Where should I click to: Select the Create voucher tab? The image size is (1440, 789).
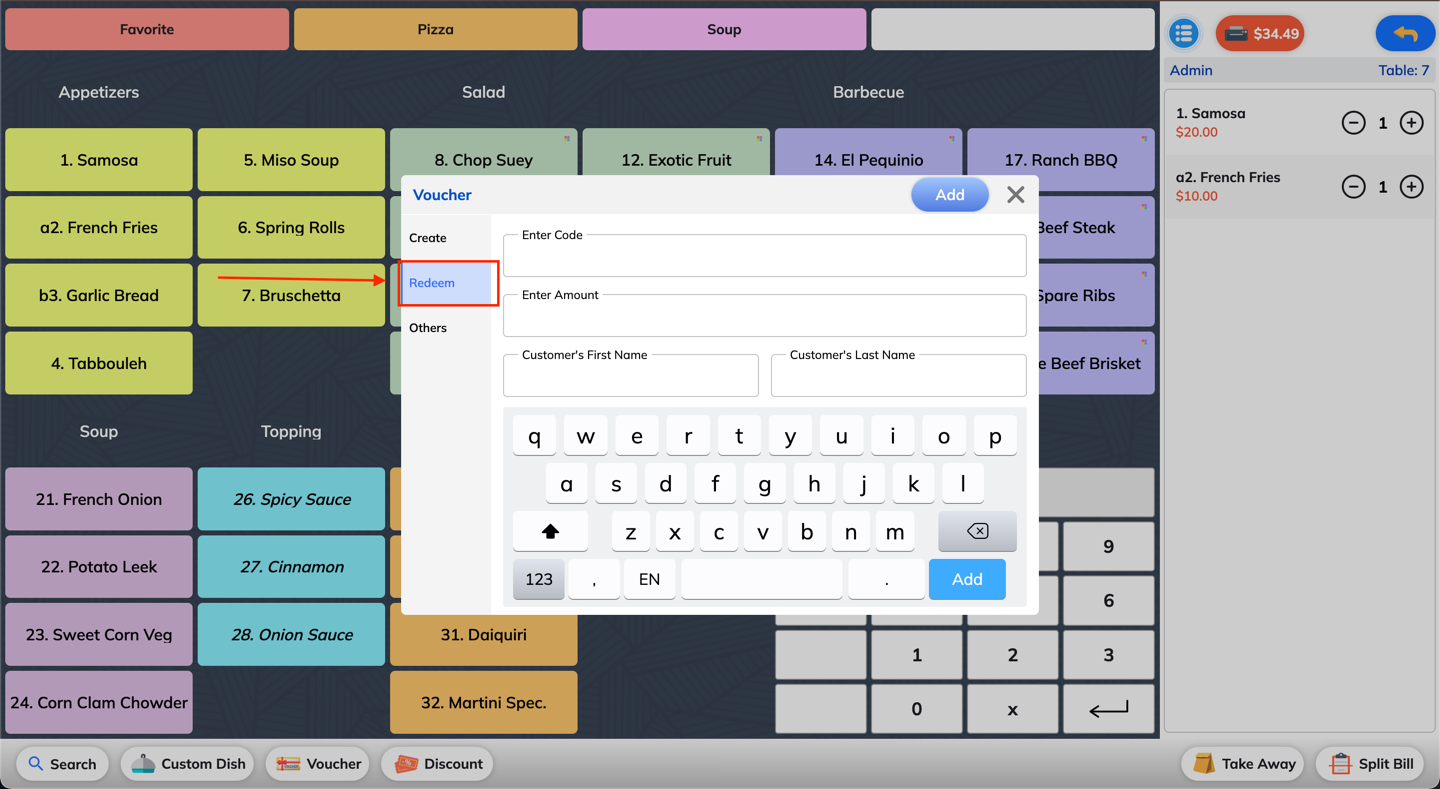click(x=446, y=238)
